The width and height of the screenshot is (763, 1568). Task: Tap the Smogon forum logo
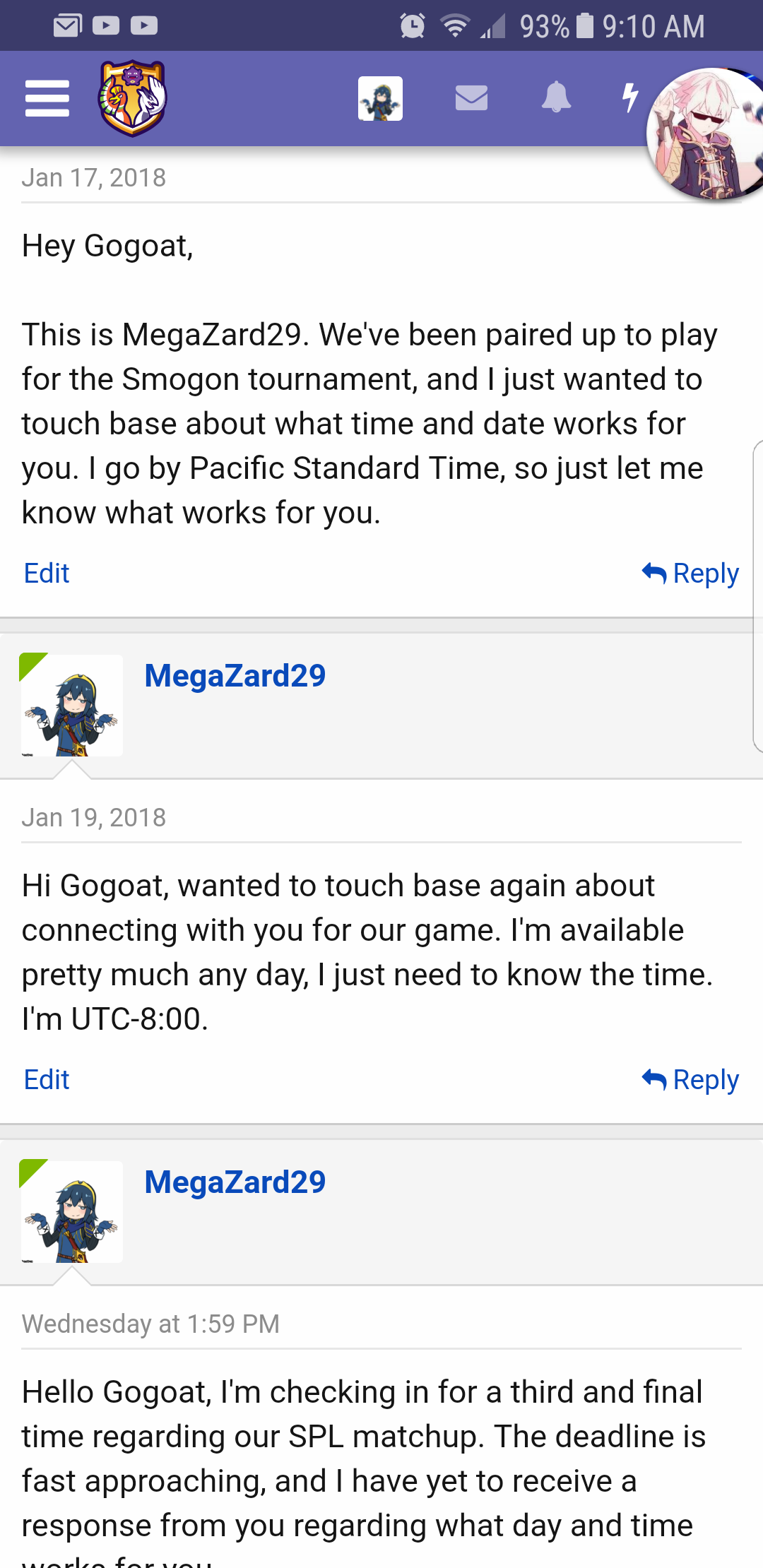click(132, 98)
